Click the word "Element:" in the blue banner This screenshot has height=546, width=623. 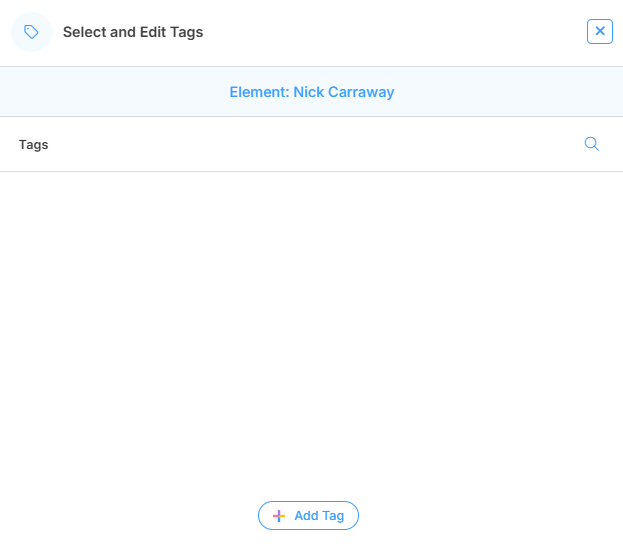click(259, 92)
